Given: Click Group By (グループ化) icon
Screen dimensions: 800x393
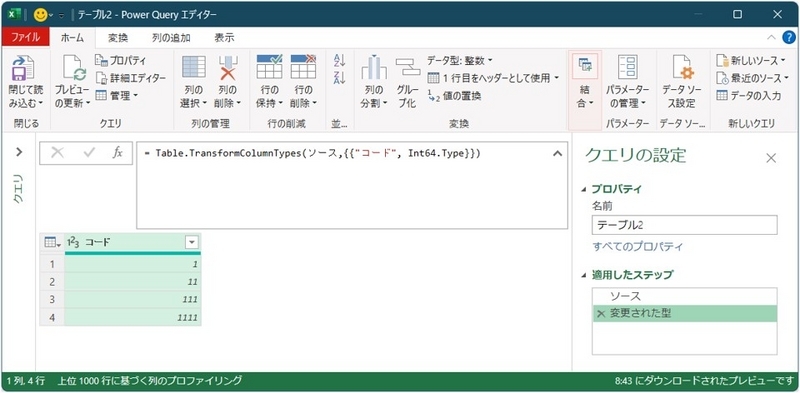Looking at the screenshot, I should [408, 67].
